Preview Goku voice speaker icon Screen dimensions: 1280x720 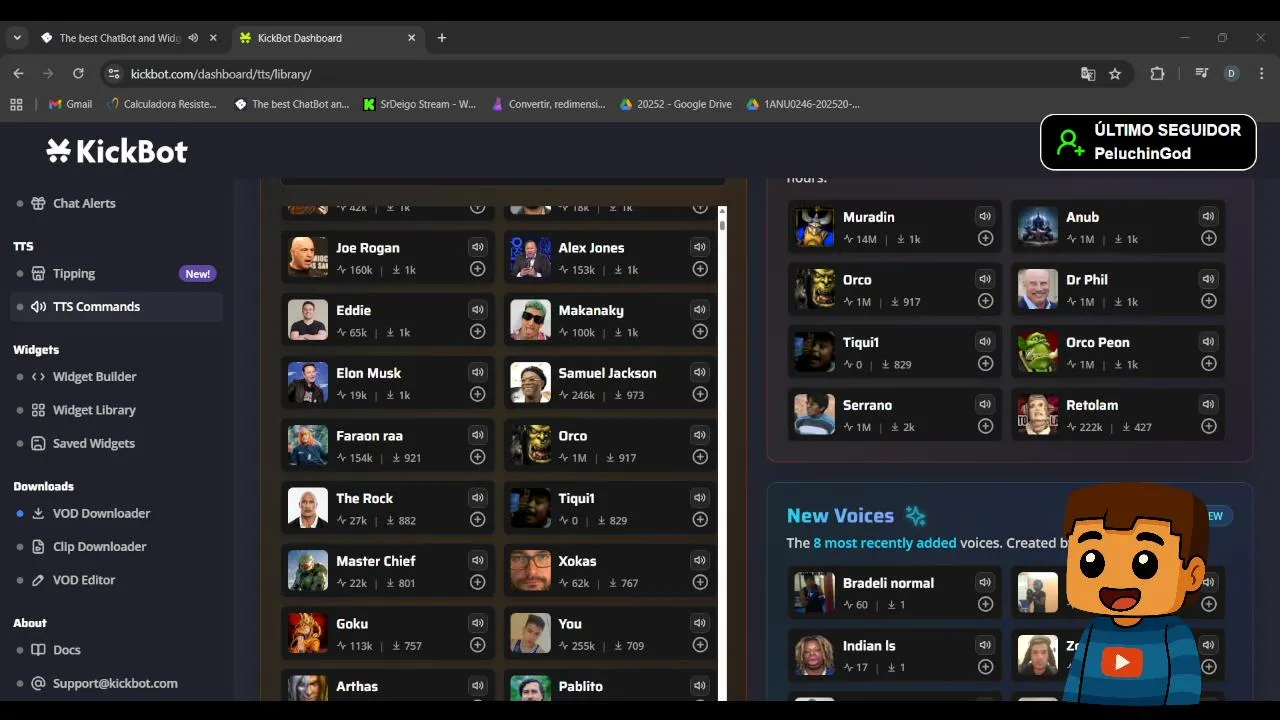(477, 623)
